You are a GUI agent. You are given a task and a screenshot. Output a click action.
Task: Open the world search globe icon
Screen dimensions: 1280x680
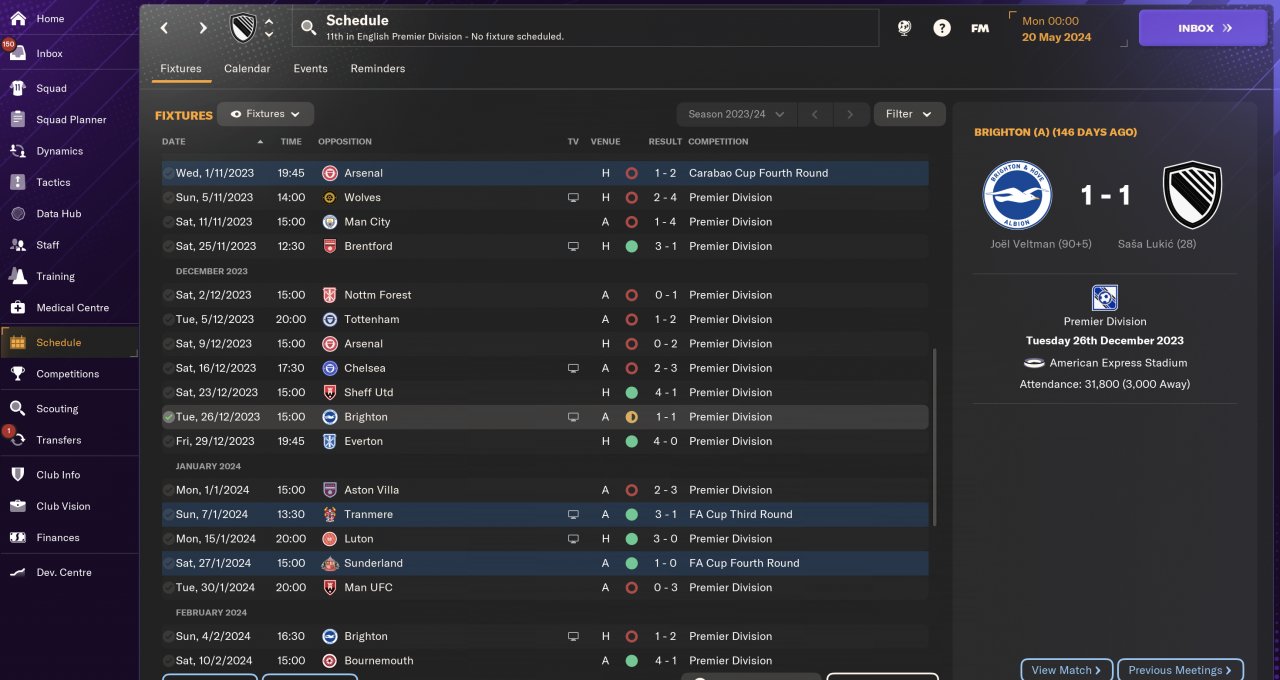904,28
